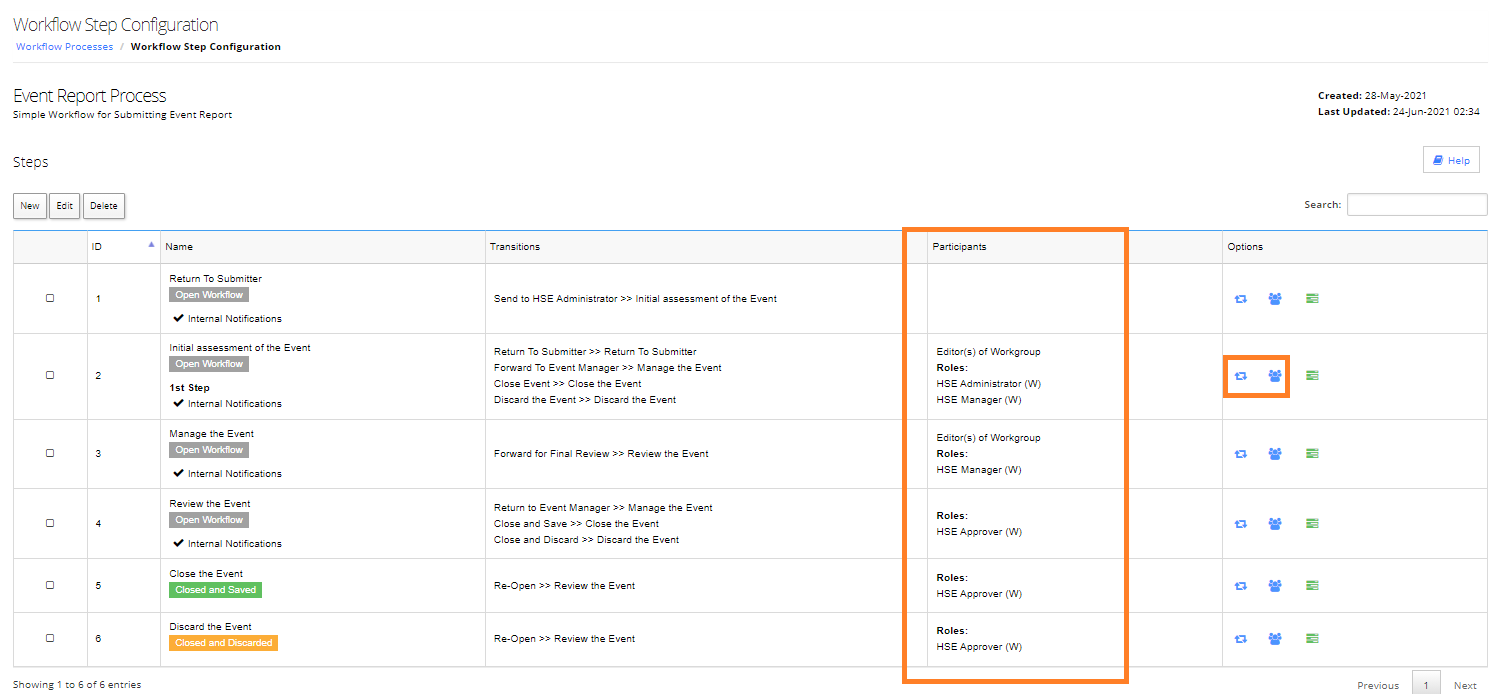Open the green notifications icon for Manage the Event
Image resolution: width=1511 pixels, height=694 pixels.
coord(1312,453)
